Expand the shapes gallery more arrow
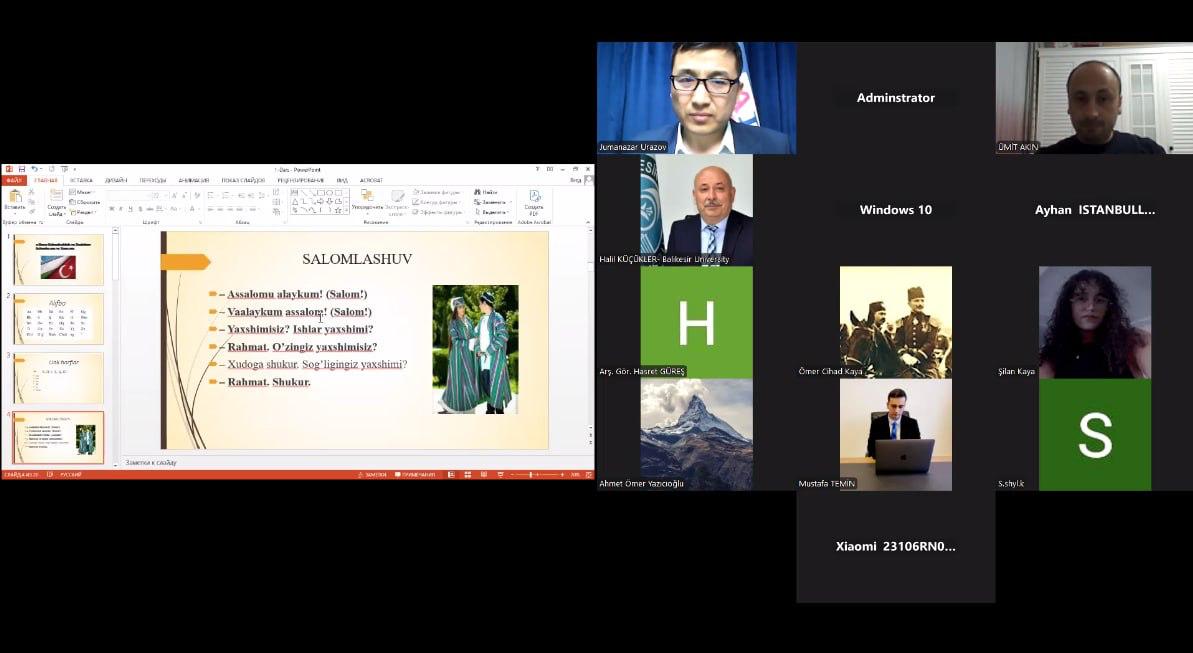The width and height of the screenshot is (1193, 653). (346, 209)
